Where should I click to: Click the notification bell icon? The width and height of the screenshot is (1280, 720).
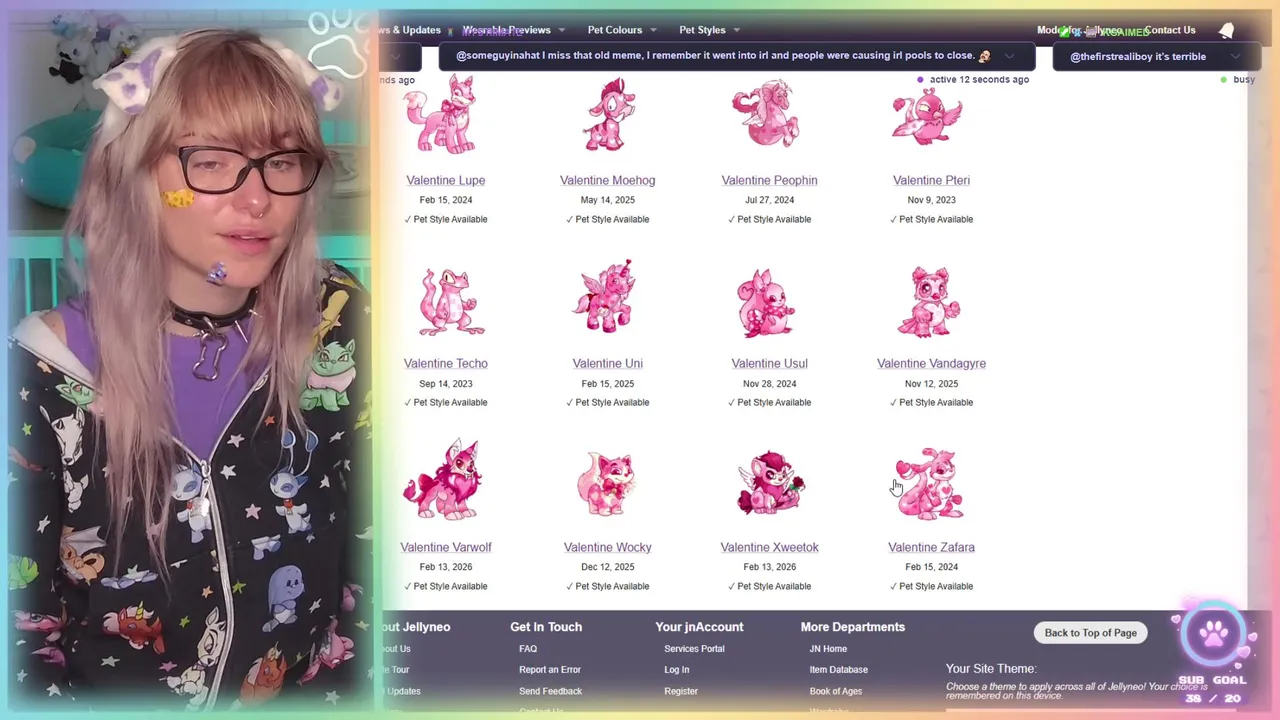[x=1226, y=30]
